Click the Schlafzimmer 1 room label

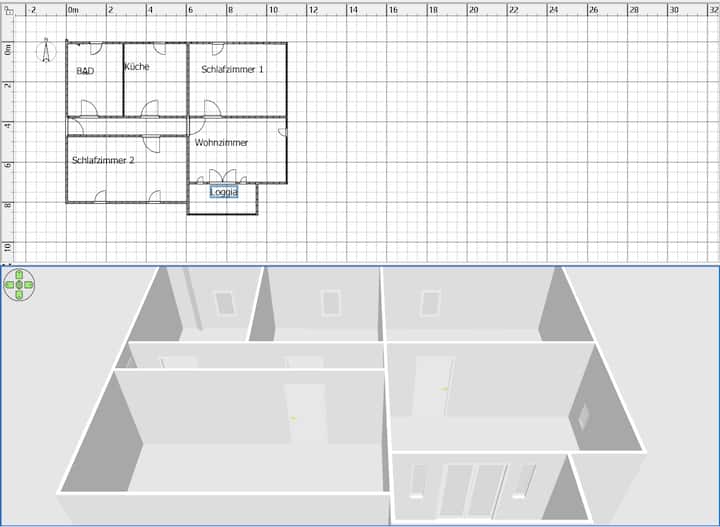click(232, 70)
